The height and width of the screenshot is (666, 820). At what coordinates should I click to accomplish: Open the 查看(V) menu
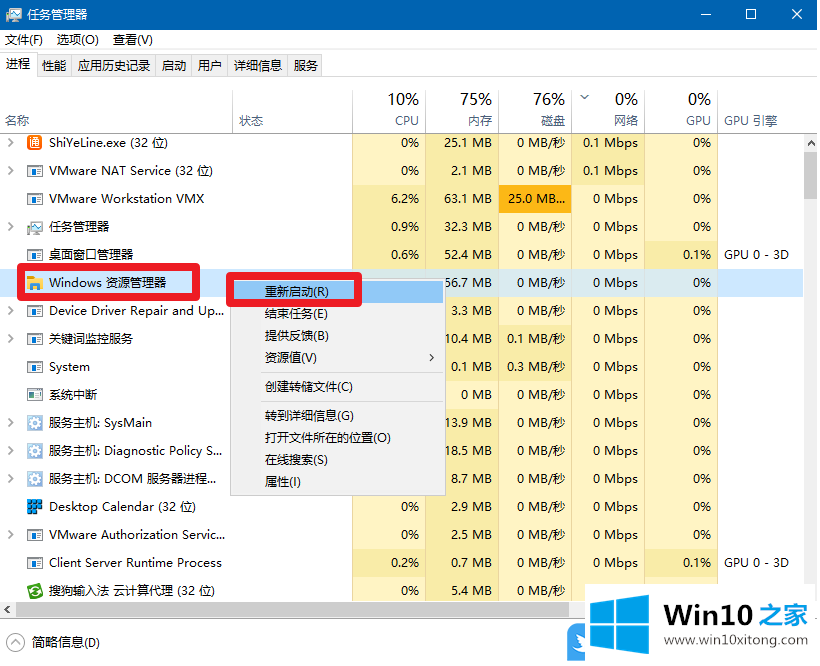[132, 40]
